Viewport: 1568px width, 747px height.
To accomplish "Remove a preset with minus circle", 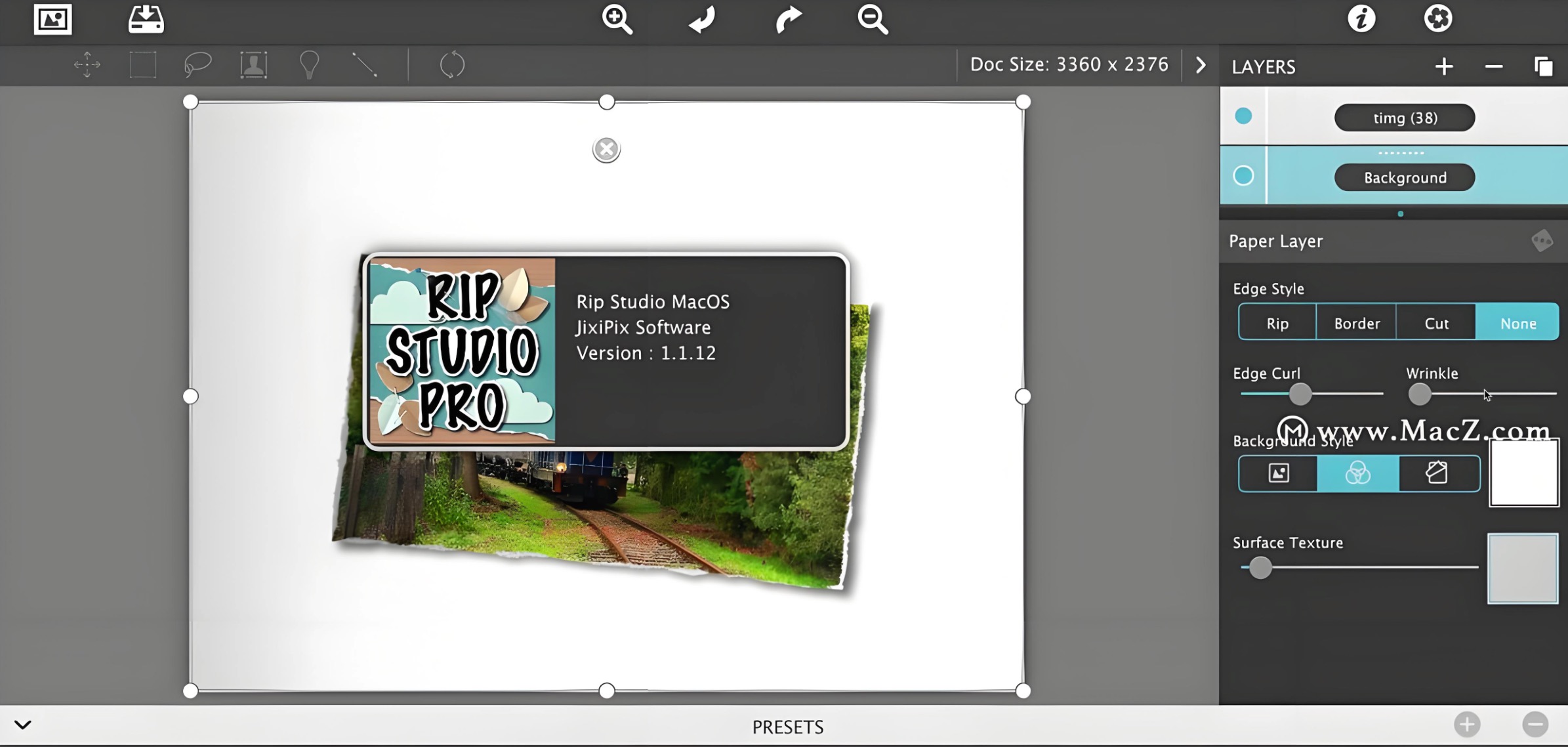I will pyautogui.click(x=1535, y=724).
